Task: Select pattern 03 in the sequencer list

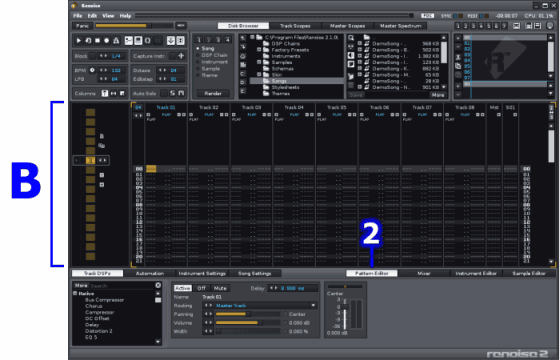Action: 467,55
